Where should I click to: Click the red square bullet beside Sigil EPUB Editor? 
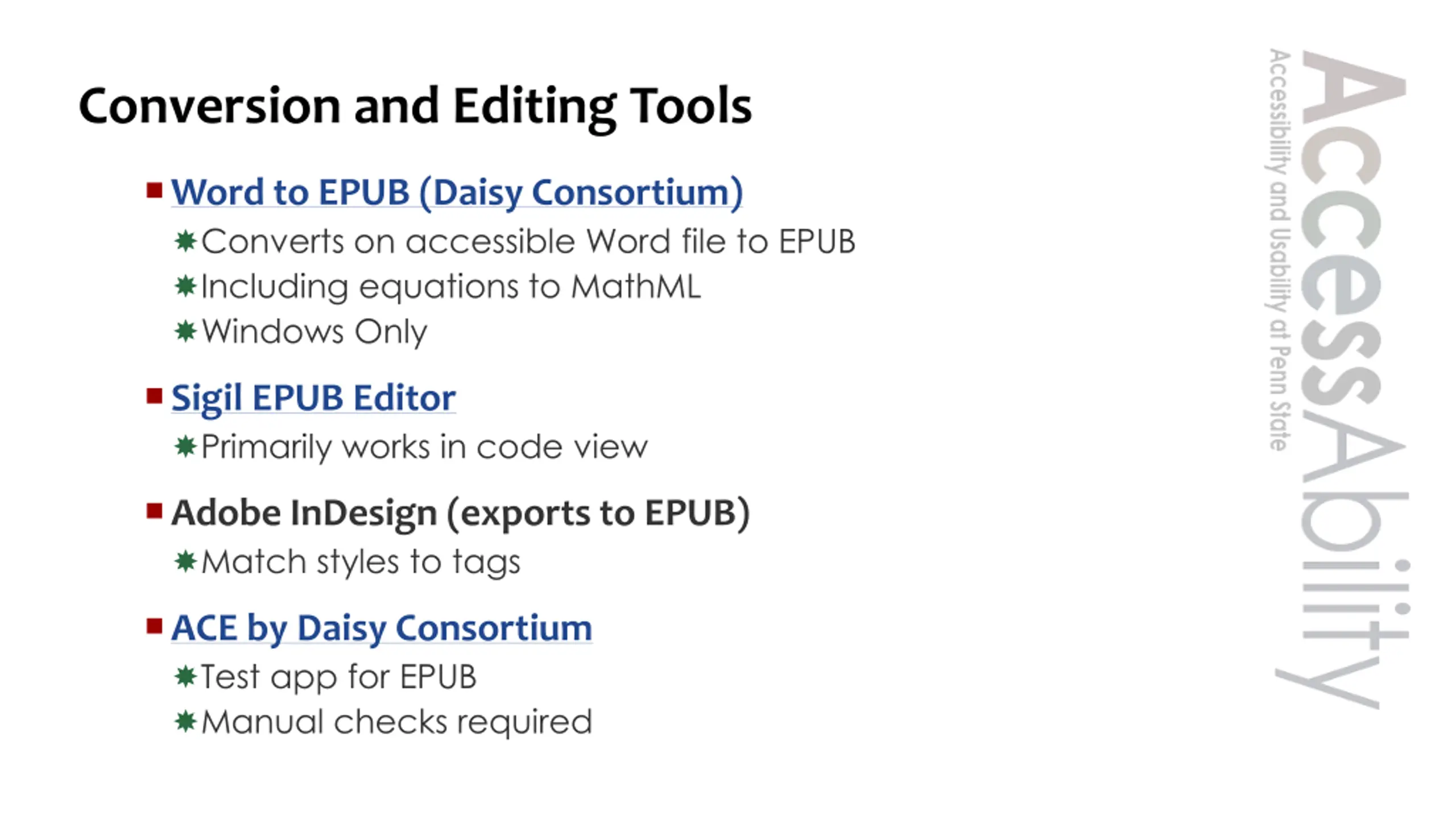click(154, 395)
